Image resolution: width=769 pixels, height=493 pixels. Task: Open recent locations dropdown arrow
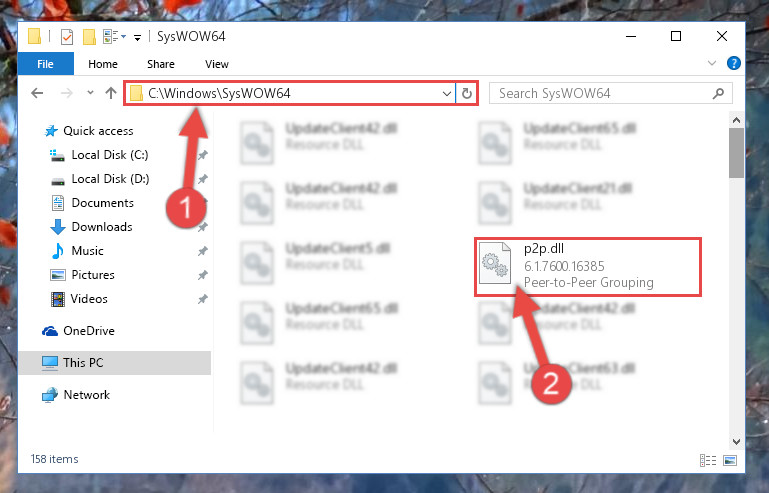[90, 93]
